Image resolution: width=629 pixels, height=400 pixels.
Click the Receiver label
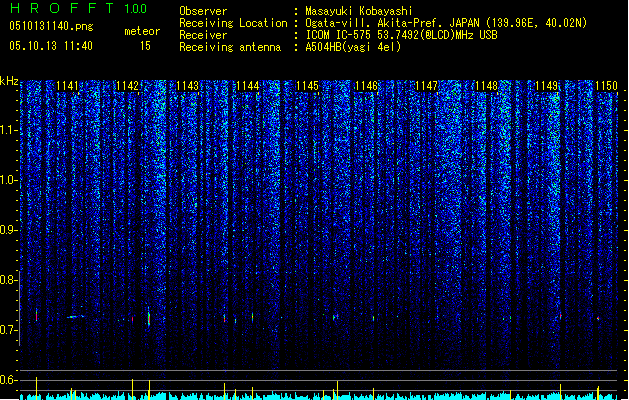203,35
